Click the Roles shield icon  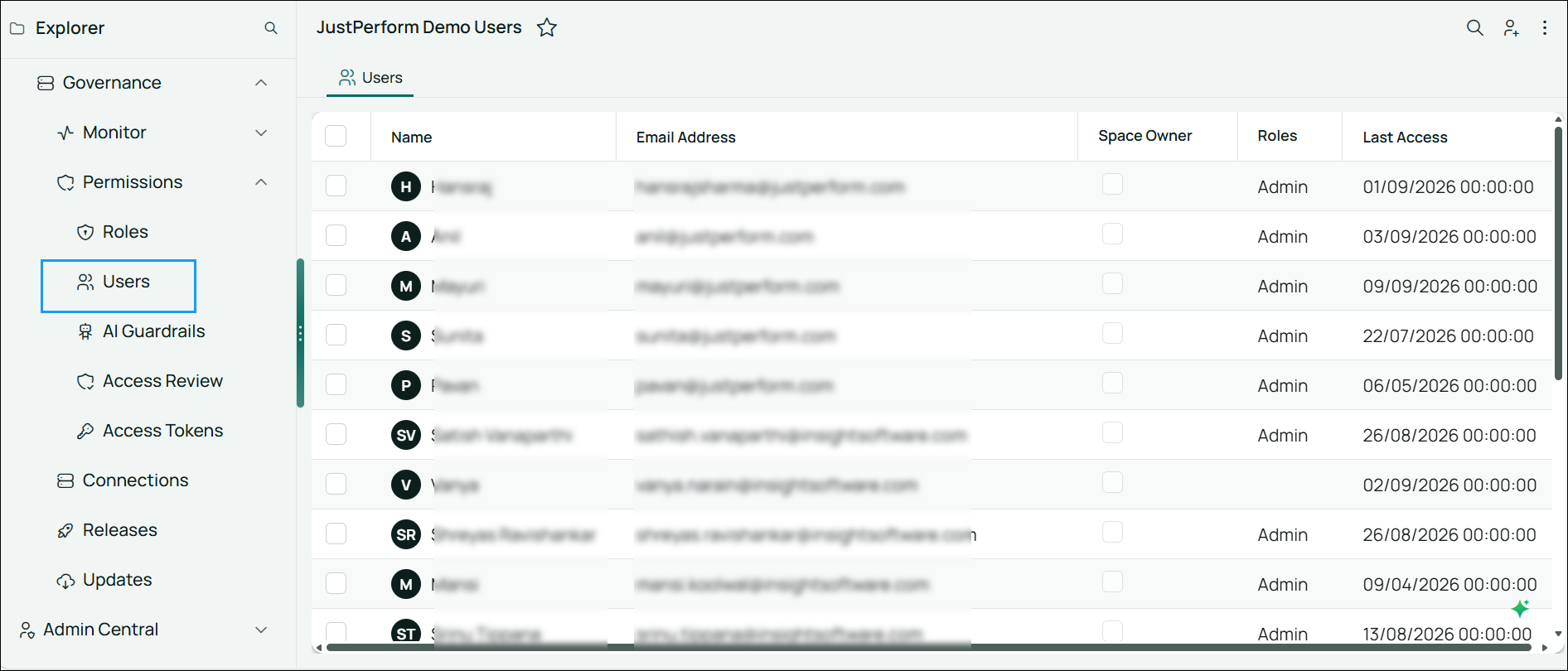[85, 232]
